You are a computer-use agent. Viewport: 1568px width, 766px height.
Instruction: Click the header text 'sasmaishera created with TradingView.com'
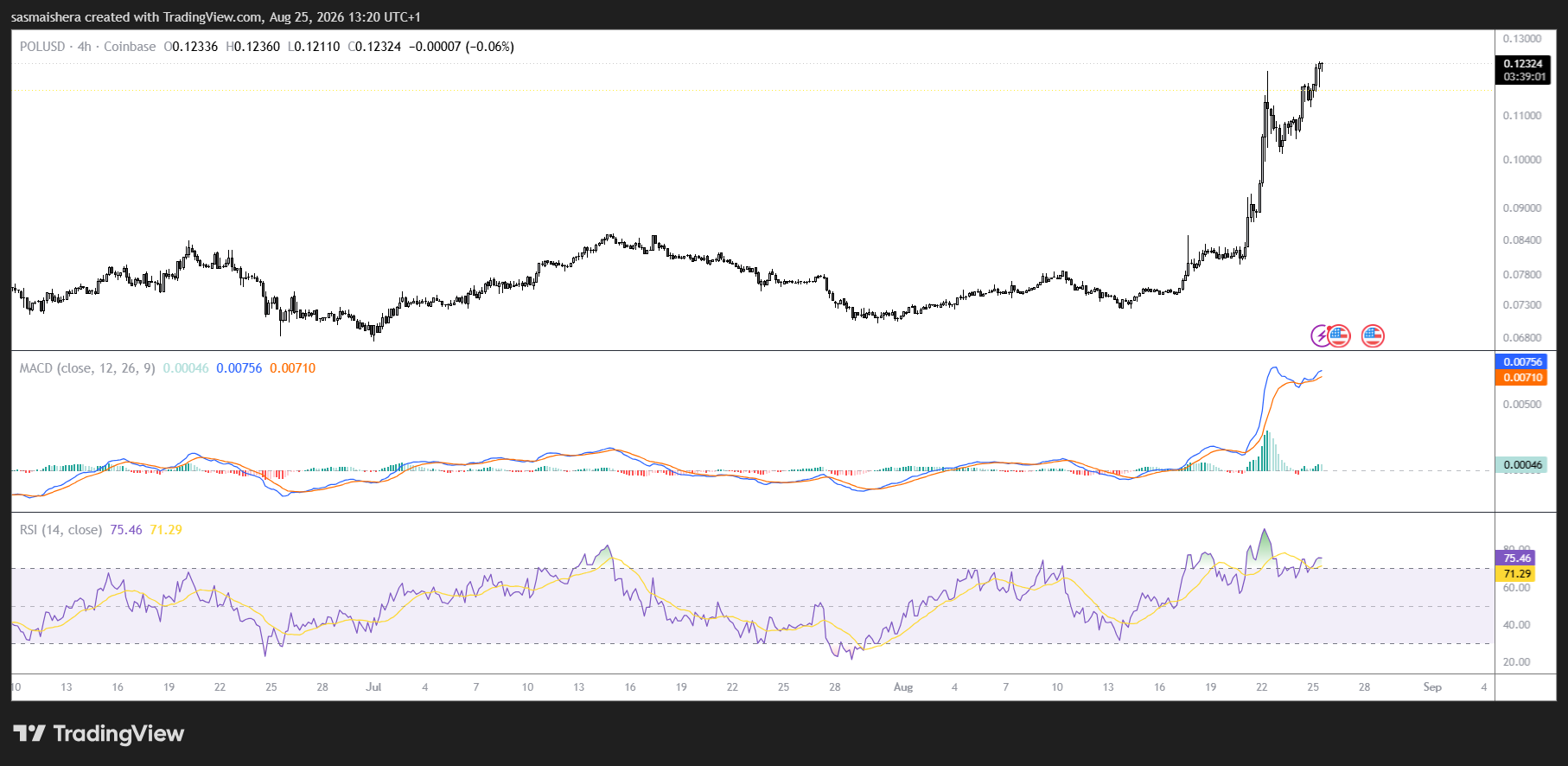(x=137, y=17)
